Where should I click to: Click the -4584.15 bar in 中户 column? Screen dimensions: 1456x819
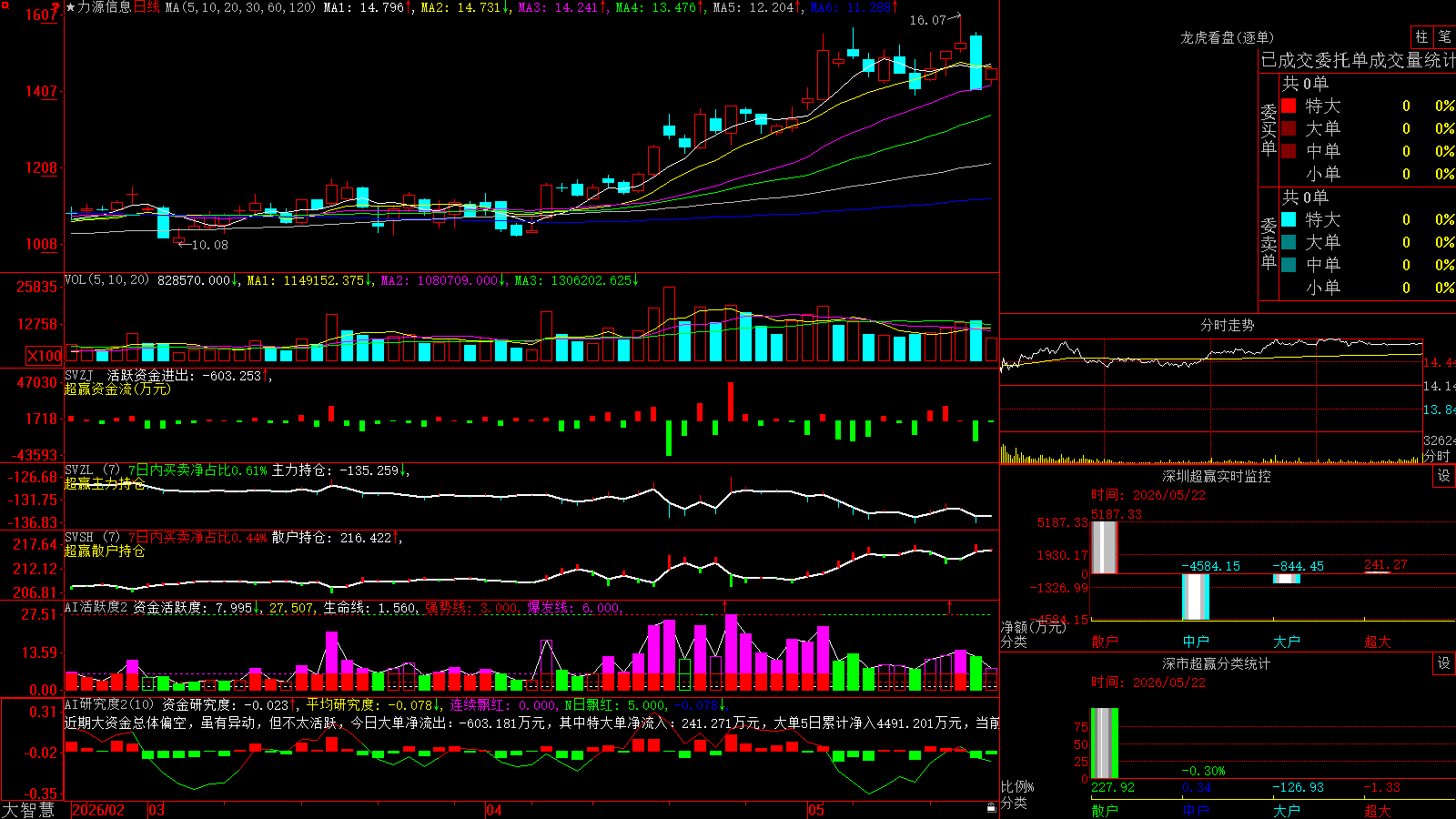click(1196, 597)
